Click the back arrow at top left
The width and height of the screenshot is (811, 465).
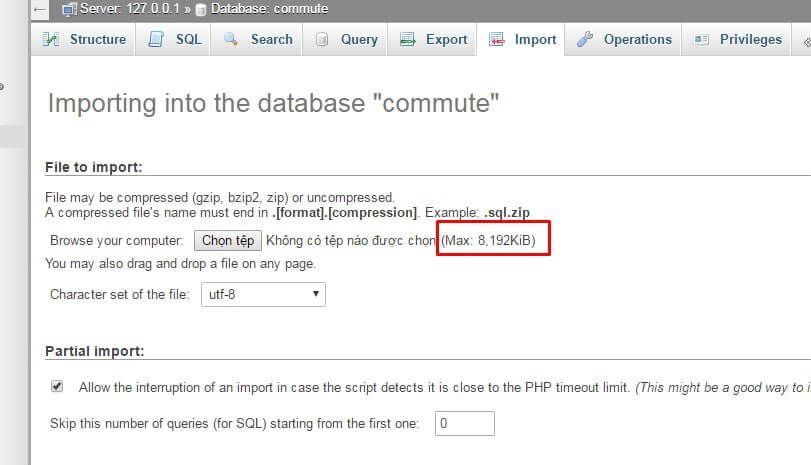pyautogui.click(x=39, y=9)
